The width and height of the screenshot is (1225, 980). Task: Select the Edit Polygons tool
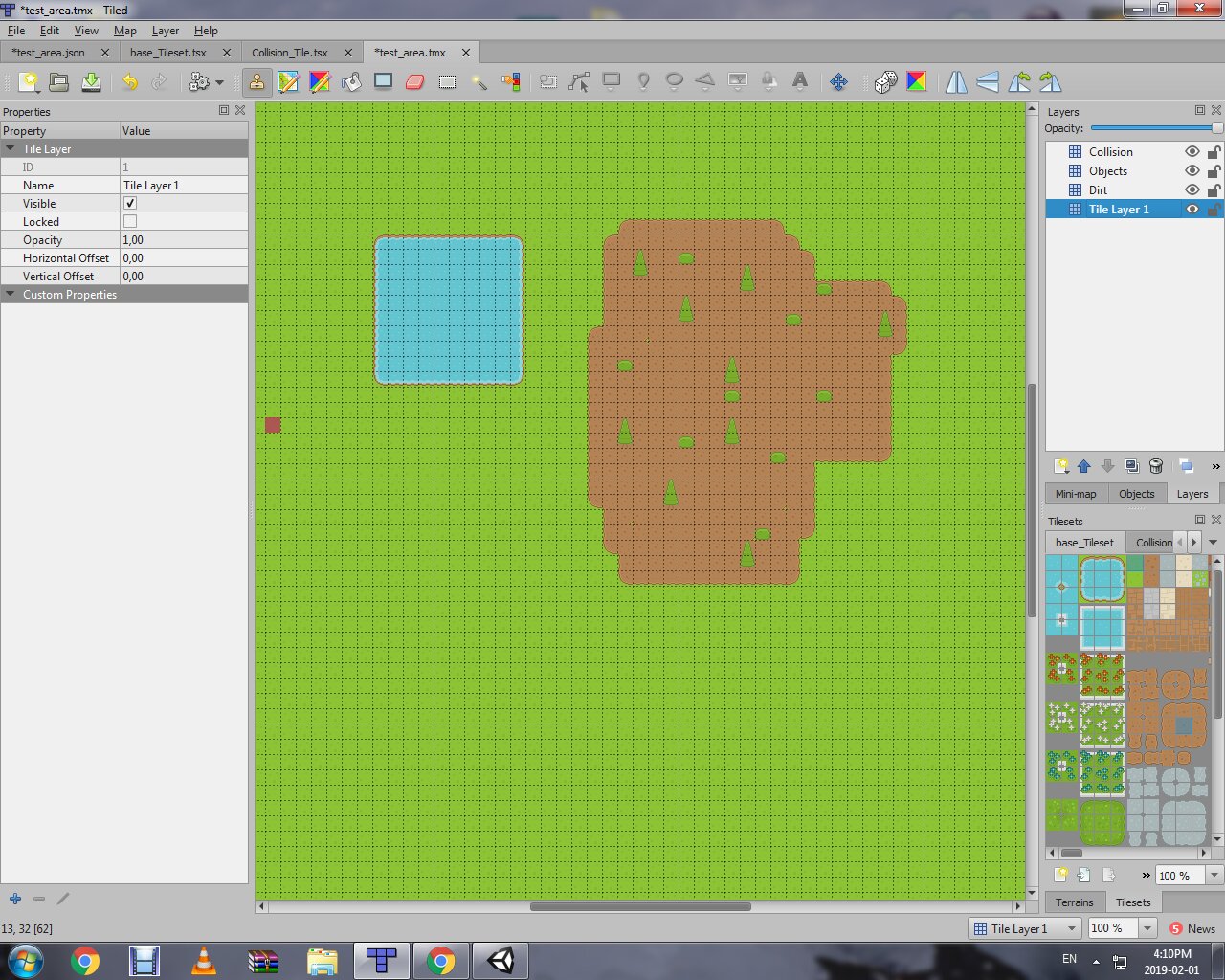click(578, 81)
